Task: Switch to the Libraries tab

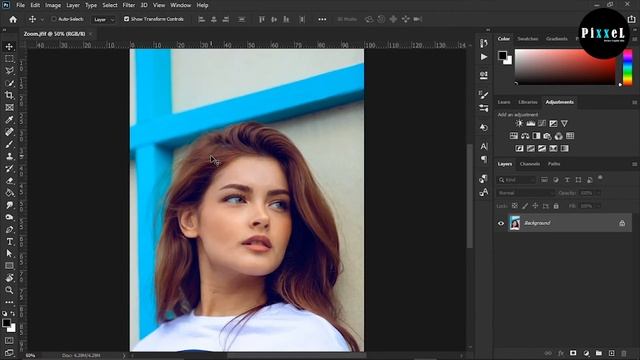Action: (x=527, y=102)
